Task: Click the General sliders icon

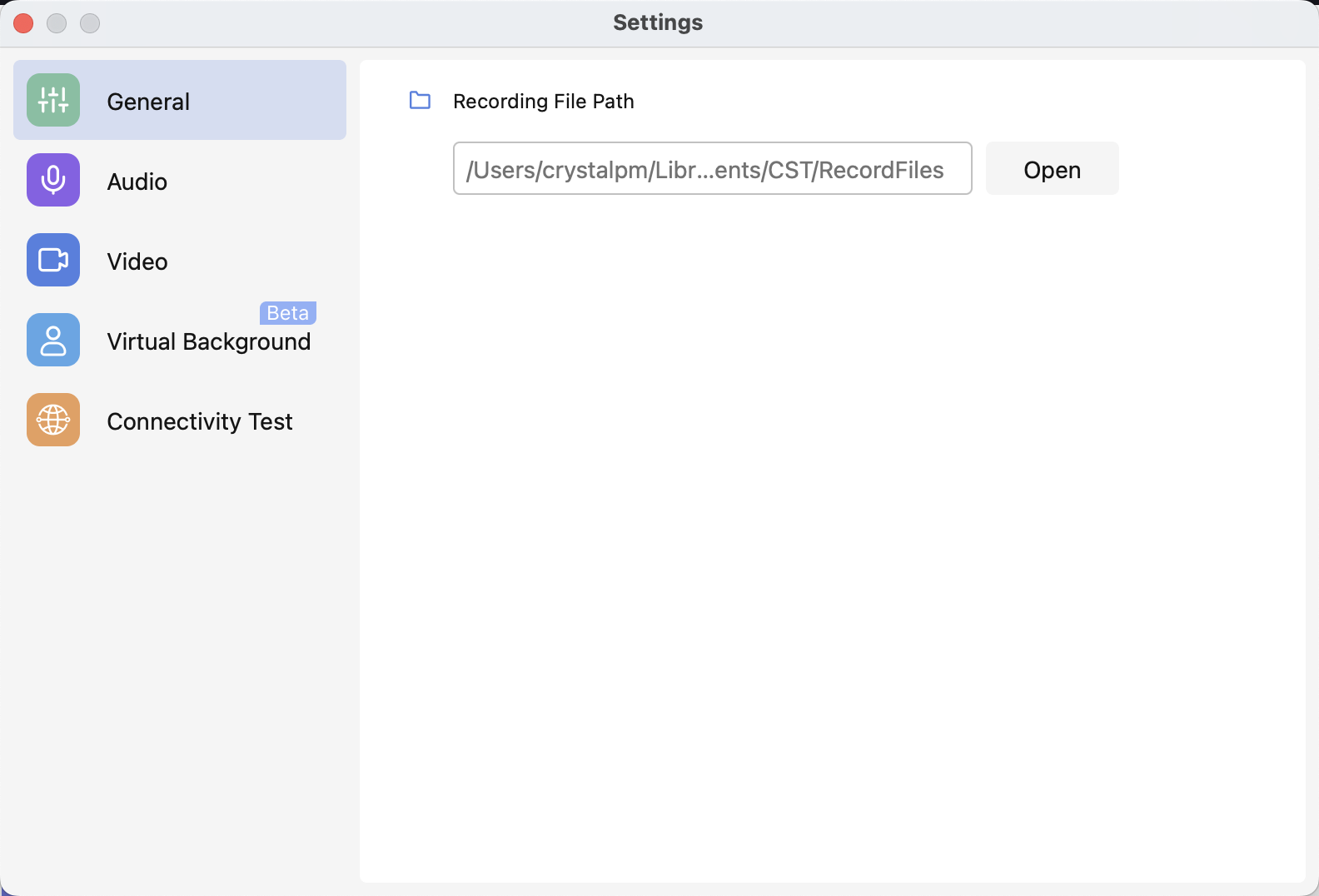Action: (x=53, y=100)
